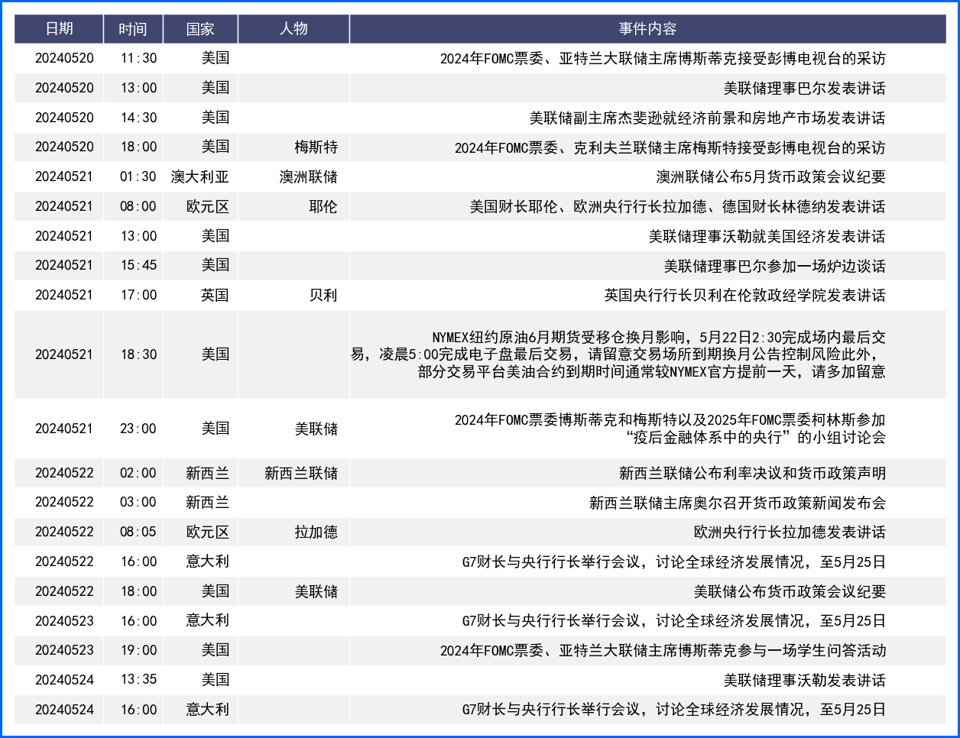Image resolution: width=960 pixels, height=738 pixels.
Task: Click date 20240522 in the 02:00 row
Action: (x=64, y=473)
